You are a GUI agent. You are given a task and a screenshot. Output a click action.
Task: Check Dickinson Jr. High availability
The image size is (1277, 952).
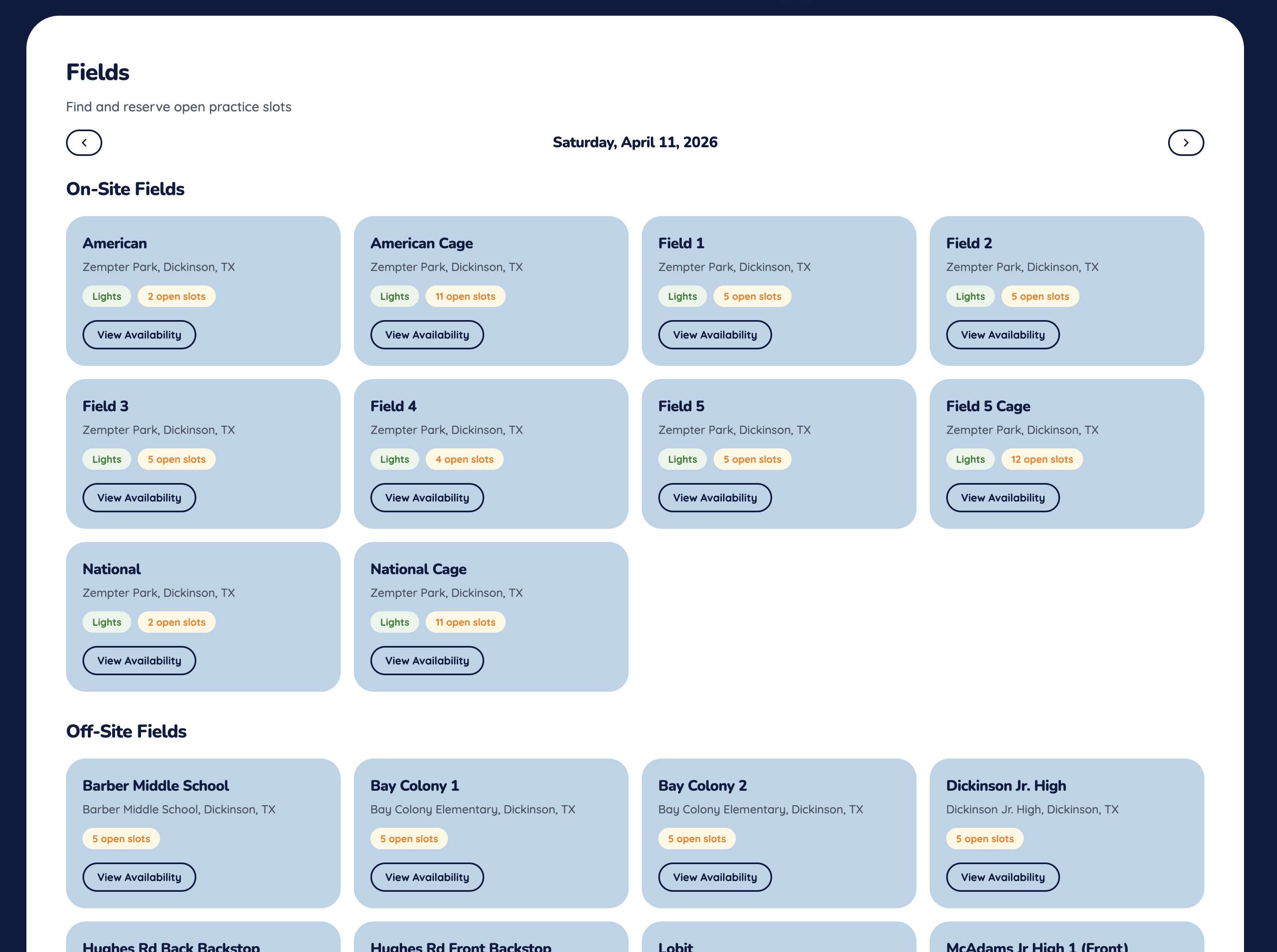[1002, 877]
